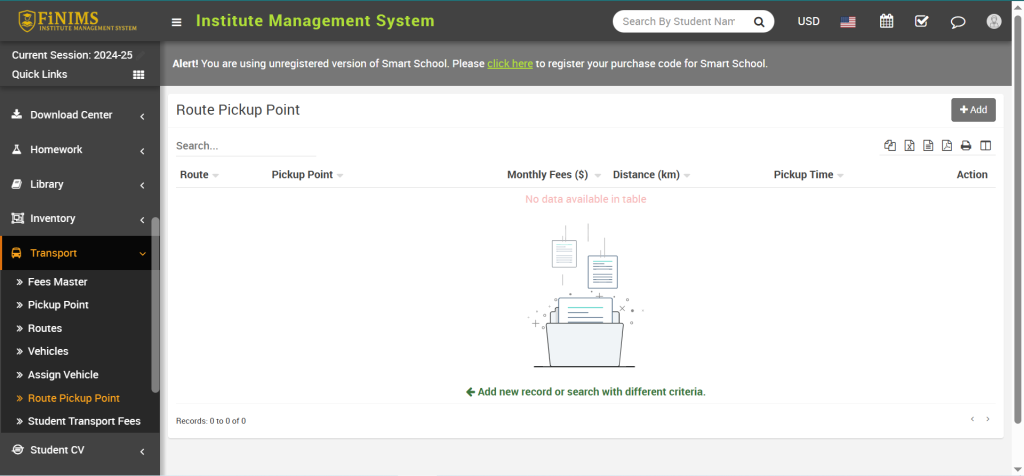Export table as CSV icon

pyautogui.click(x=928, y=146)
